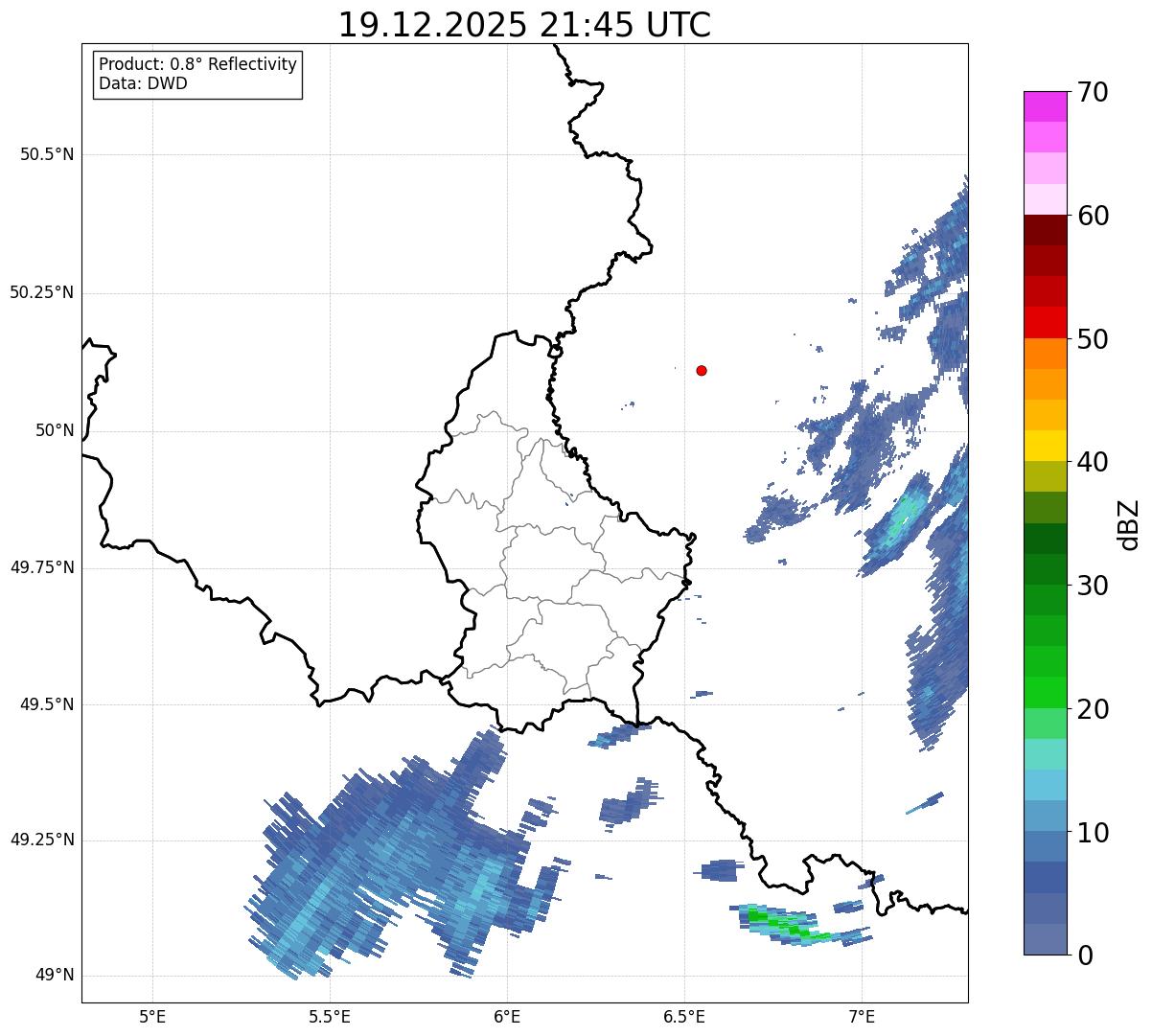Viewport: 1152px width, 1036px height.
Task: Click the colorbar tick label "50"
Action: coord(1093,339)
